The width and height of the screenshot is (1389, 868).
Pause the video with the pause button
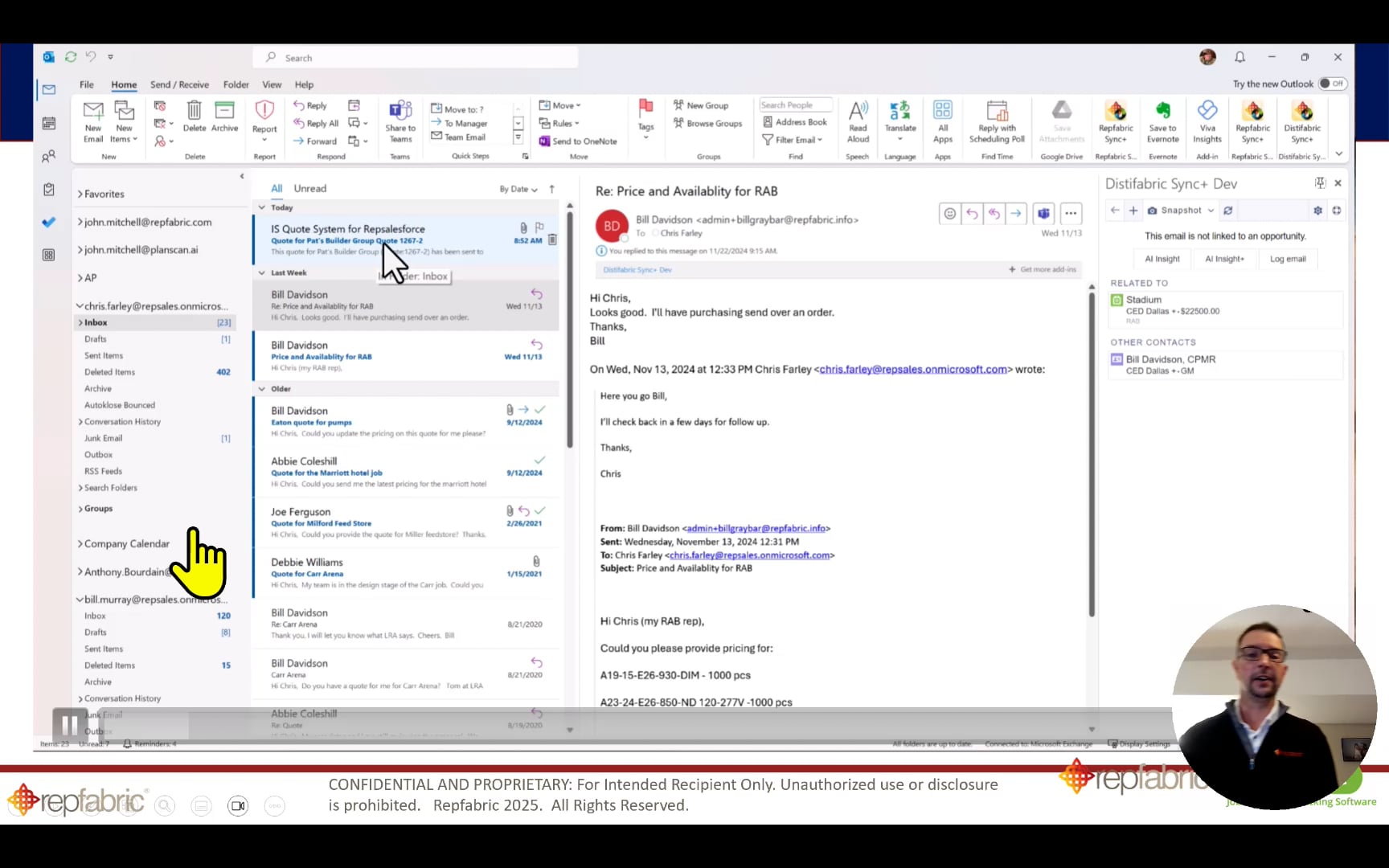pos(70,726)
